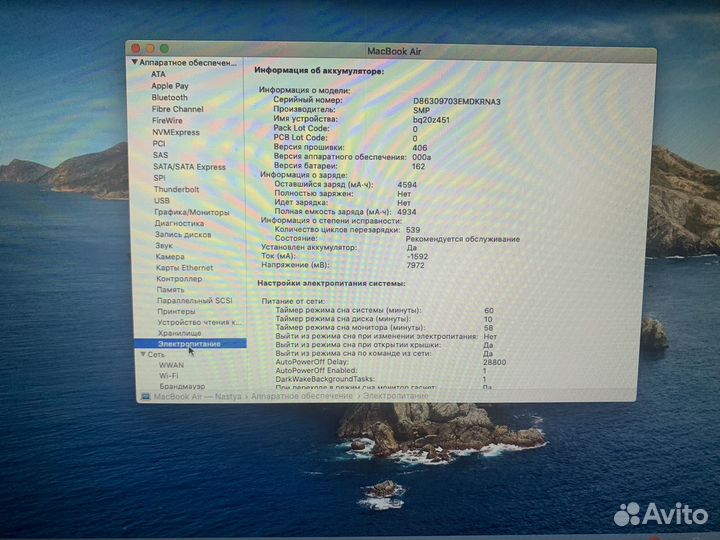
Task: Click cycle count value 539
Action: click(413, 230)
